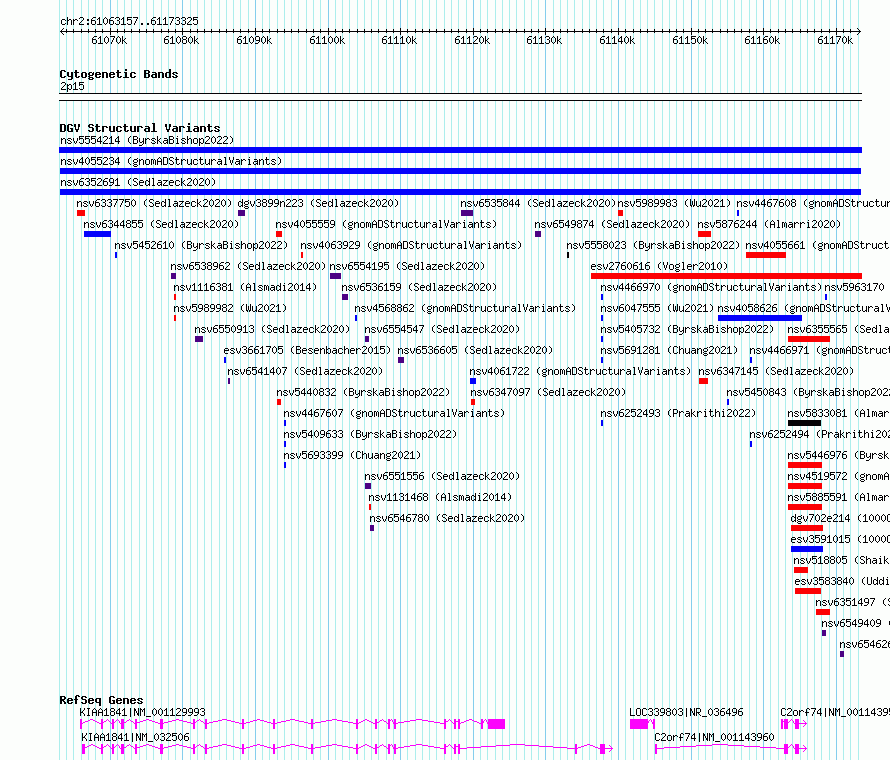This screenshot has height=760, width=890.
Task: Open nsv1116381 (Alsmadi2014) variant
Action: 245,287
